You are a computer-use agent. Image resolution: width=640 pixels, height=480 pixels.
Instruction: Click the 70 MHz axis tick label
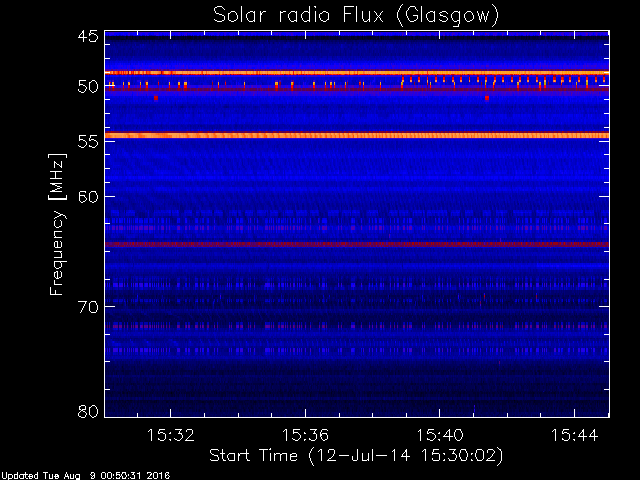tap(88, 307)
